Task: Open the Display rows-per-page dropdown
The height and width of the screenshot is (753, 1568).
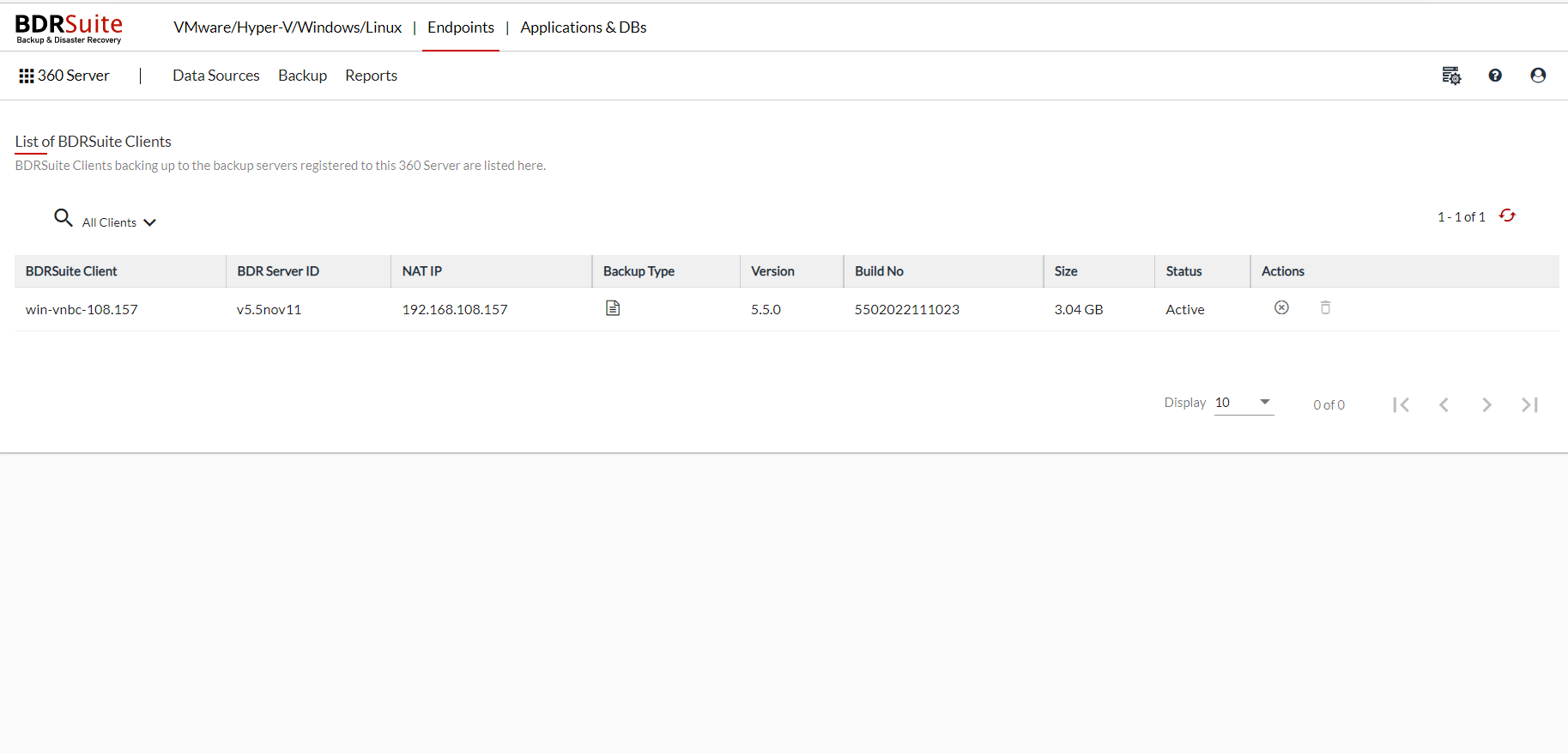Action: pos(1244,403)
